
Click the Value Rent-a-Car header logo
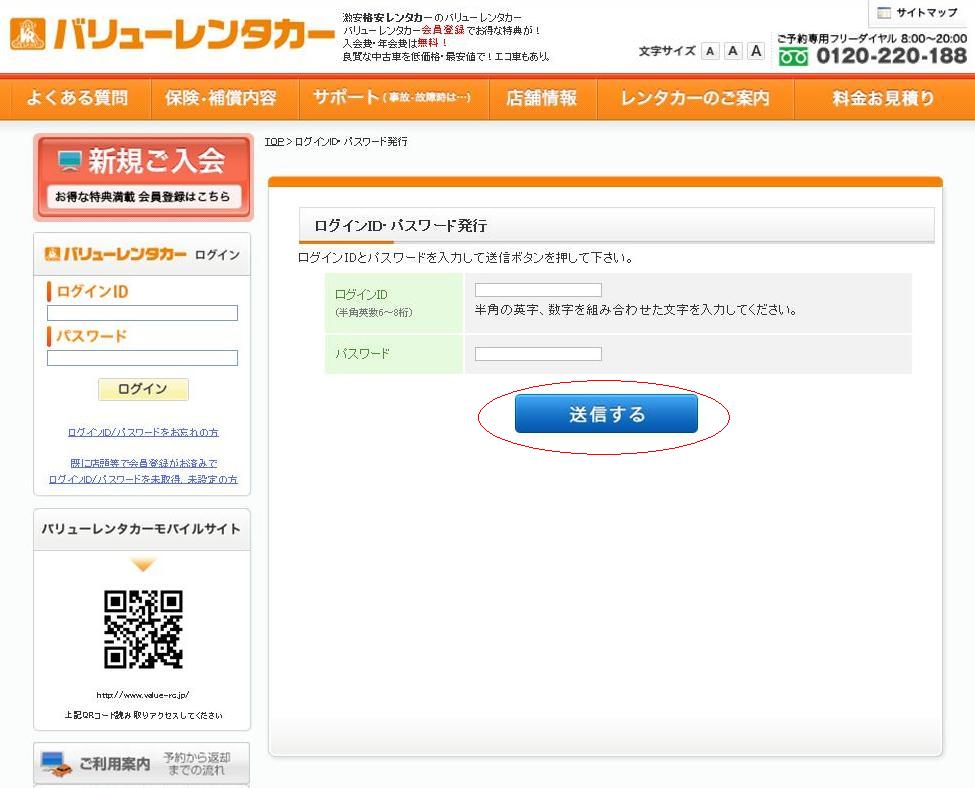(x=172, y=34)
